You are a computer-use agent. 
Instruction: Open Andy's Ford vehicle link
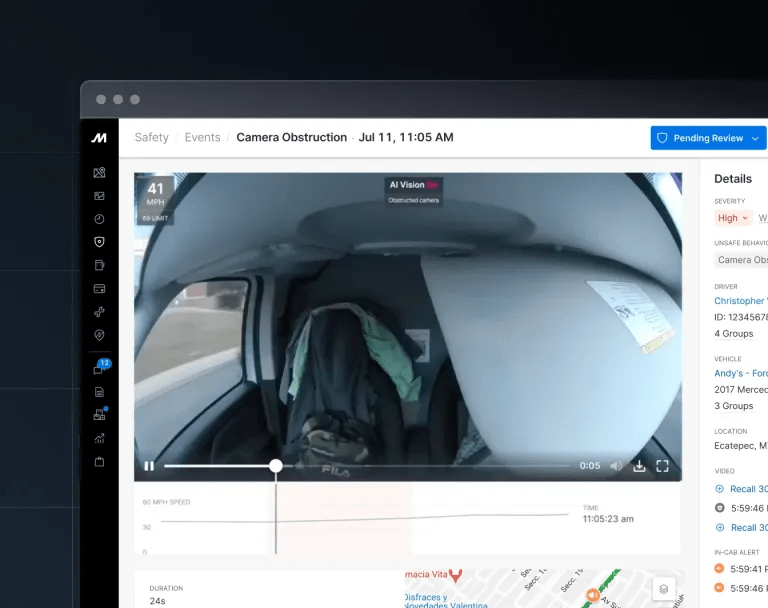pos(740,373)
